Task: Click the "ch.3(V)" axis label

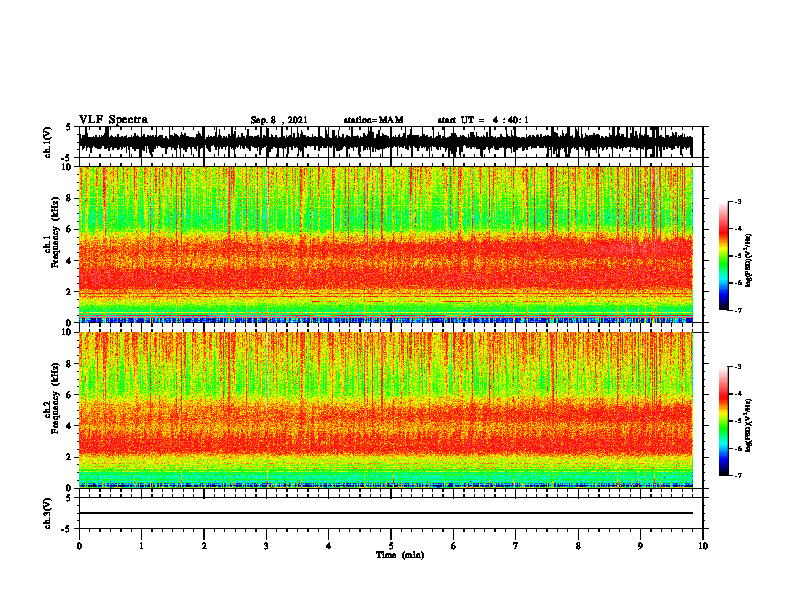Action: point(47,513)
